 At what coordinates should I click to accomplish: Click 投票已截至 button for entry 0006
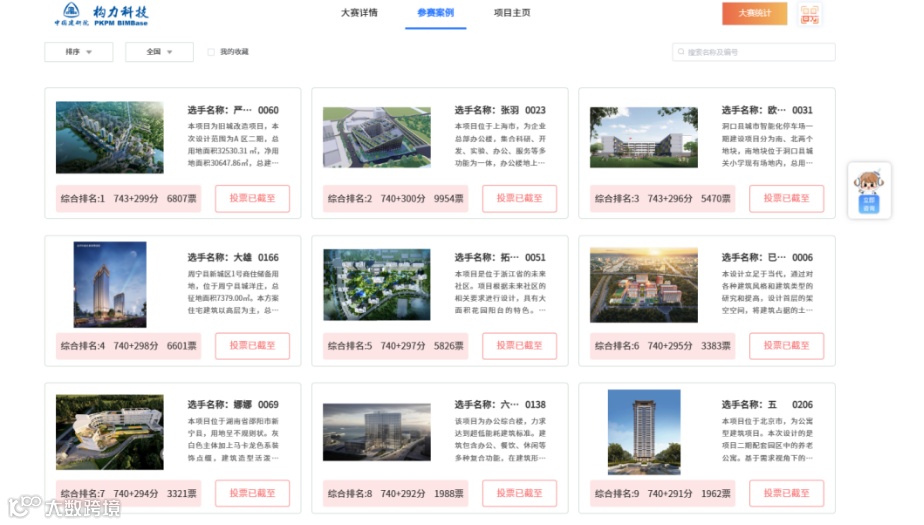coord(786,346)
